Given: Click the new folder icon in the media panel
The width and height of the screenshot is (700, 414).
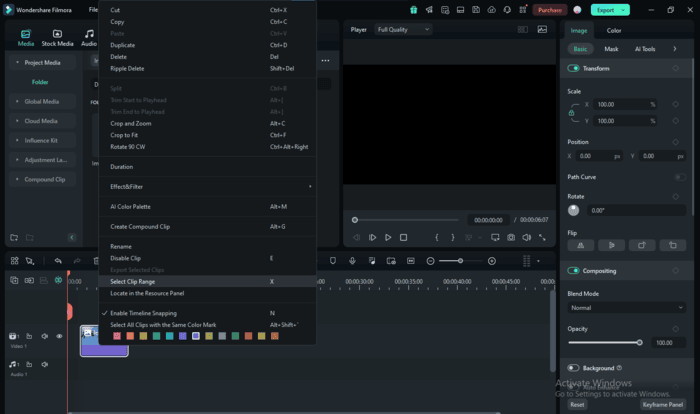Looking at the screenshot, I should tap(14, 238).
